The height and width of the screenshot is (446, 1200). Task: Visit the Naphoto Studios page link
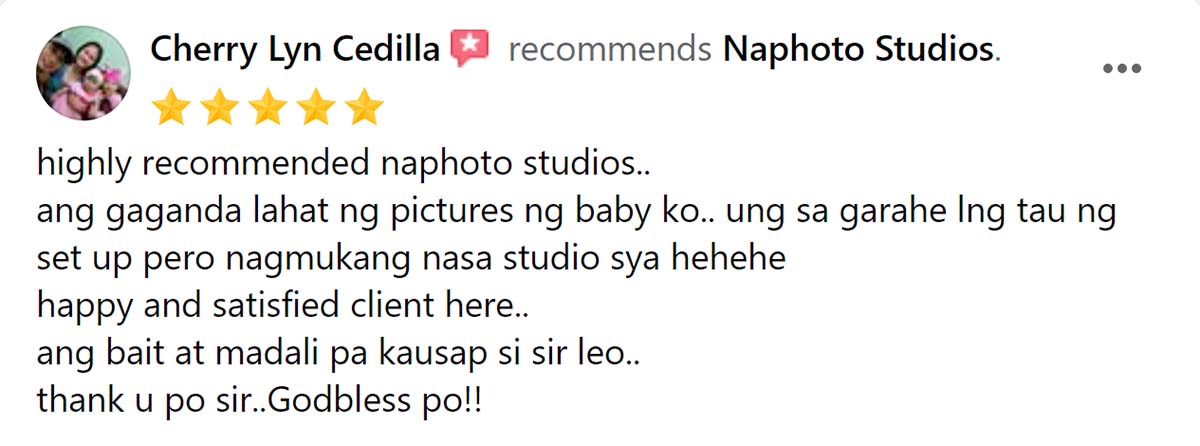pyautogui.click(x=859, y=49)
